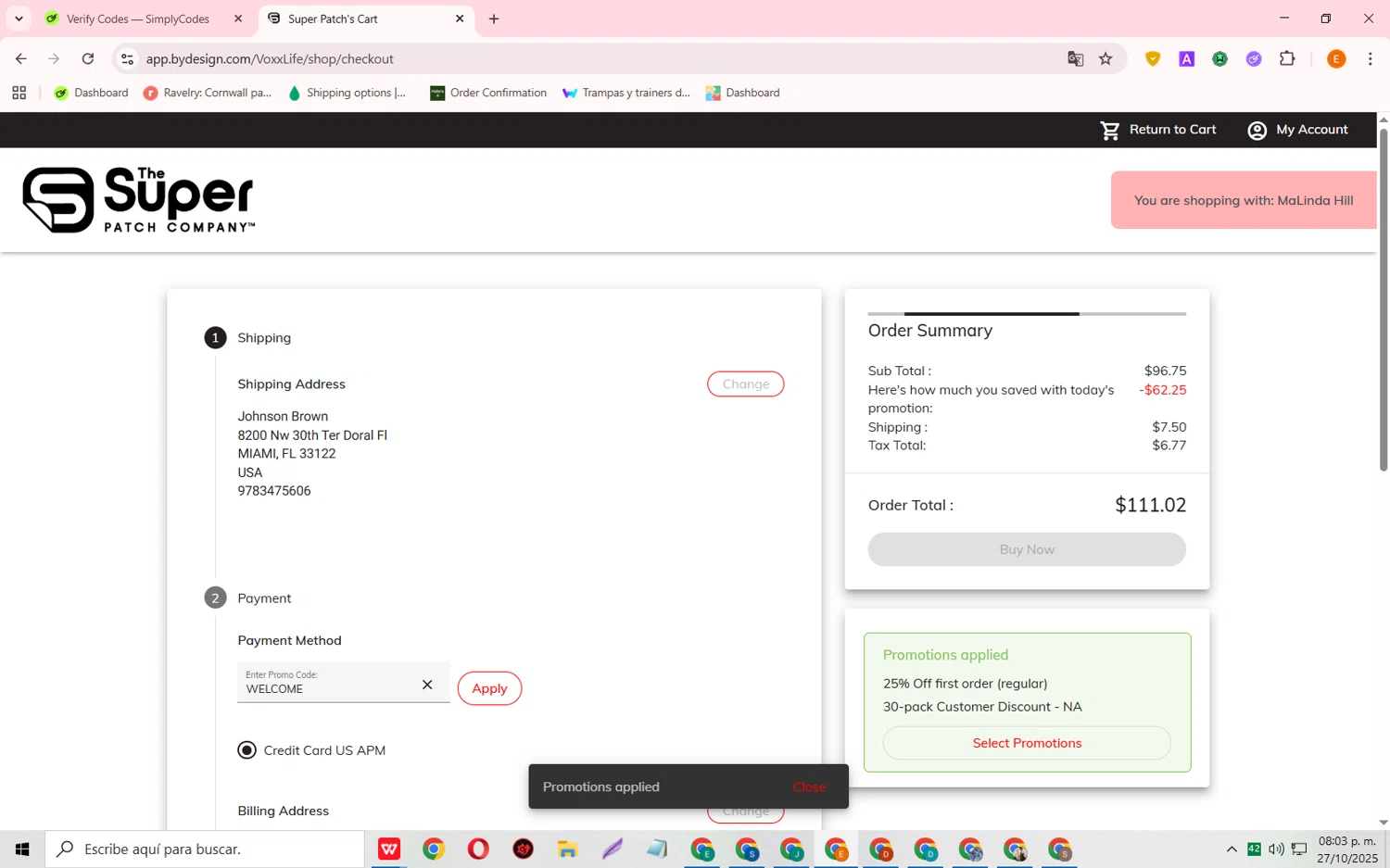Open Order Confirmation bookmark

coord(488,93)
